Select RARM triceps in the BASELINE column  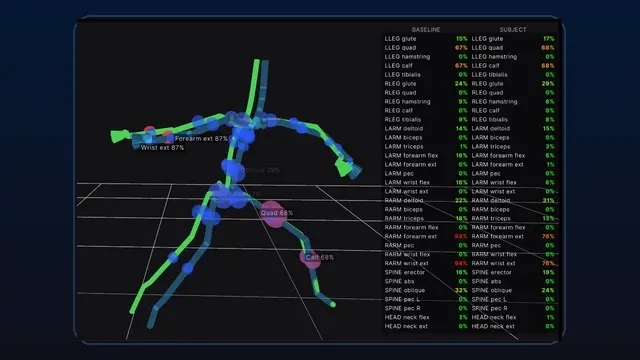(x=426, y=218)
